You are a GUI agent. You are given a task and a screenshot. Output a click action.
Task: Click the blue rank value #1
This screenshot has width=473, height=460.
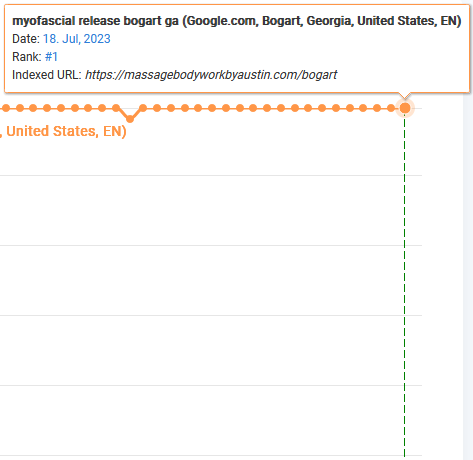click(51, 57)
